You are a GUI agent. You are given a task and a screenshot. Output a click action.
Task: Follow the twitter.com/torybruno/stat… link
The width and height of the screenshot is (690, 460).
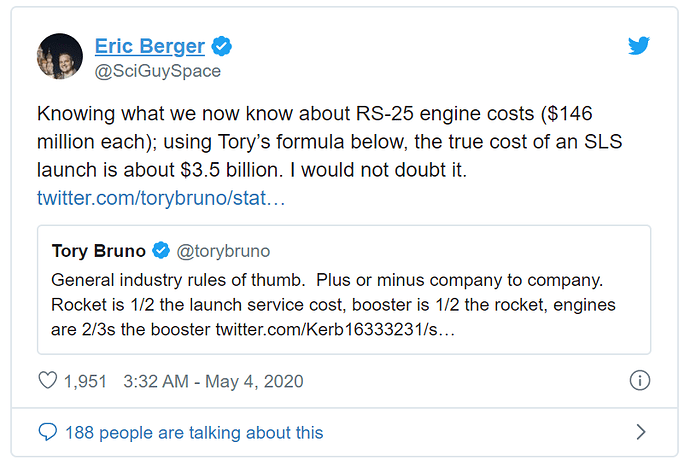[x=161, y=197]
